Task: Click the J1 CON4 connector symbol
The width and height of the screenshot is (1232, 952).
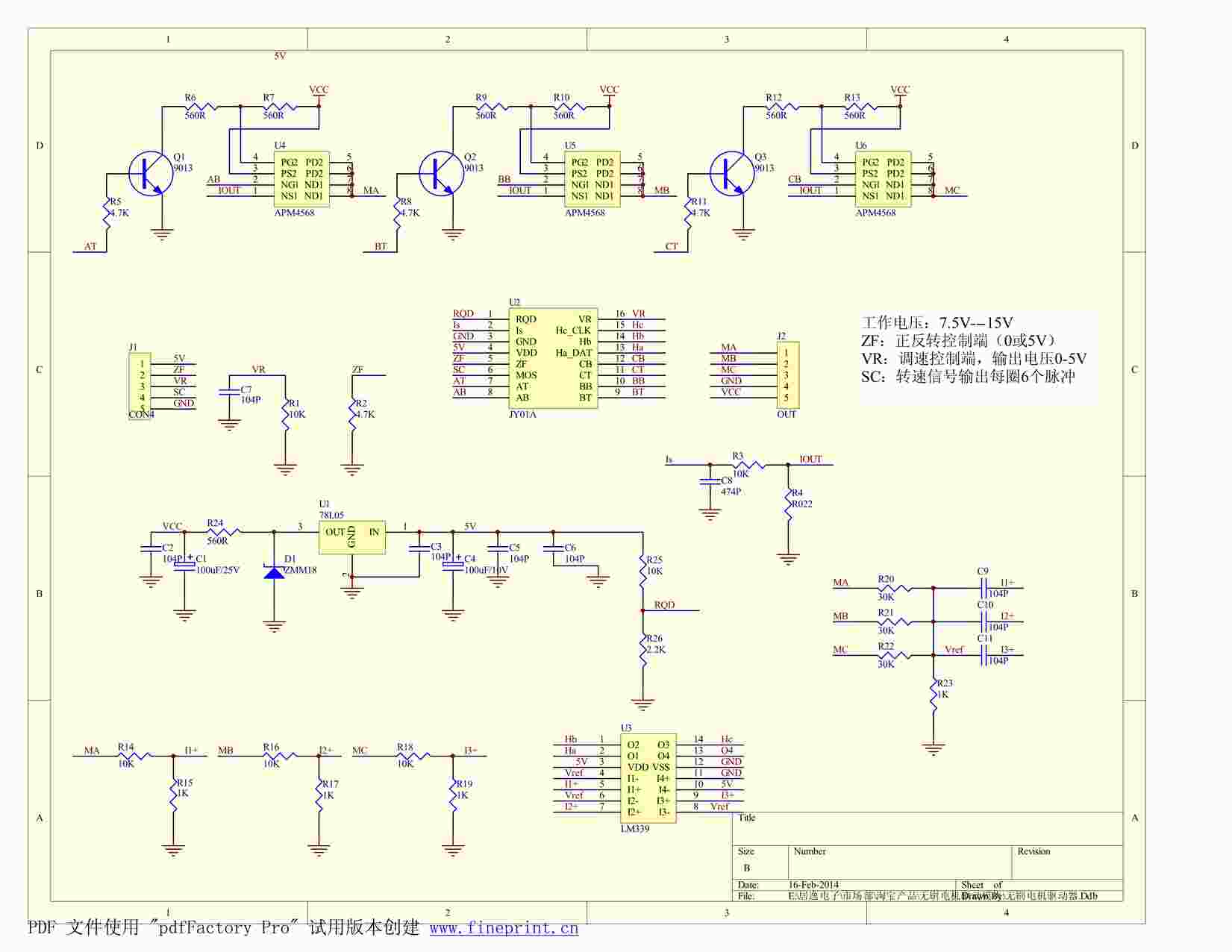Action: pyautogui.click(x=140, y=386)
